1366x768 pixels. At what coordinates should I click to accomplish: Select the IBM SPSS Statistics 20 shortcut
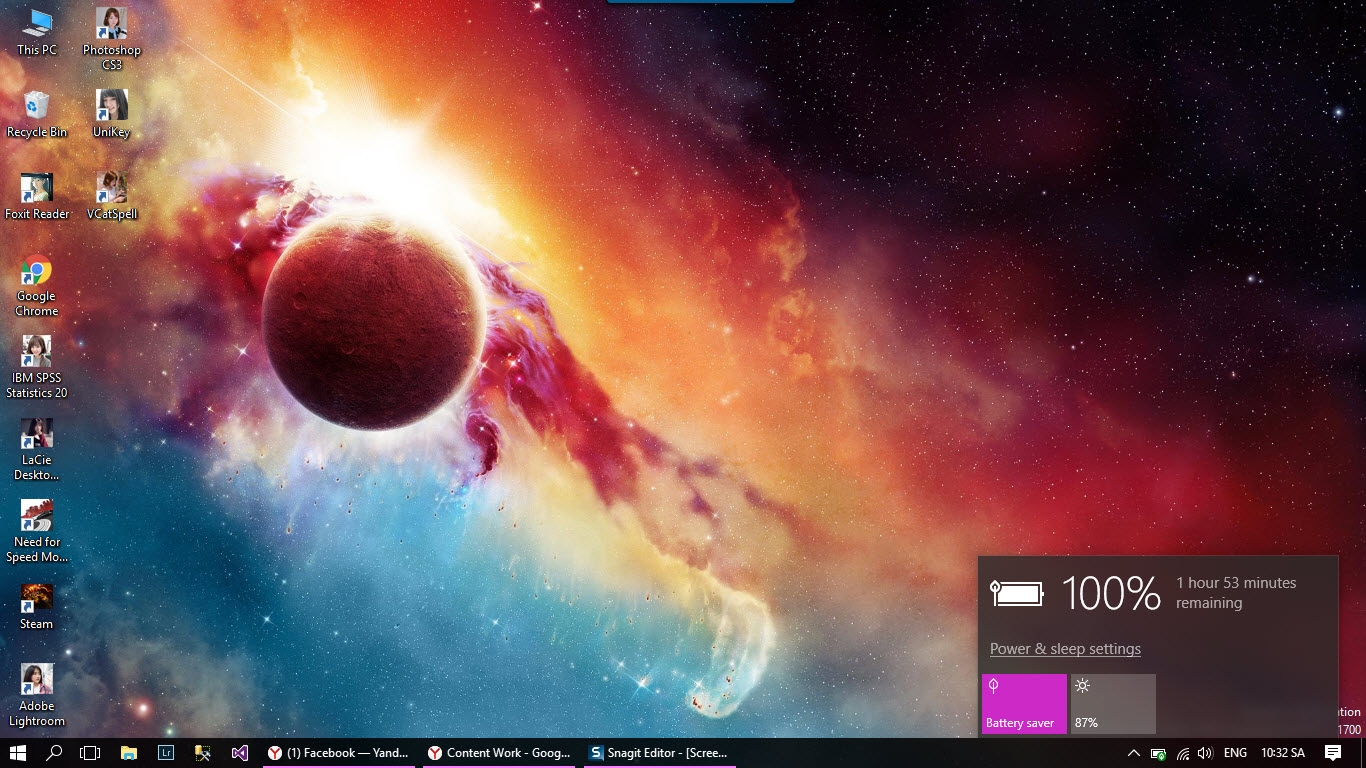[37, 368]
